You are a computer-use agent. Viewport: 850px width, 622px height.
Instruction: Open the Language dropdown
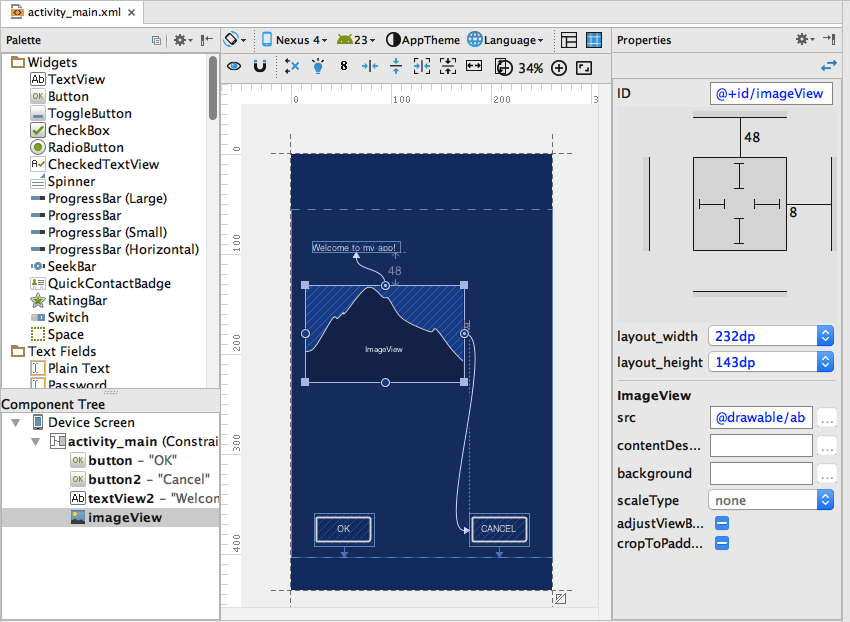[505, 40]
